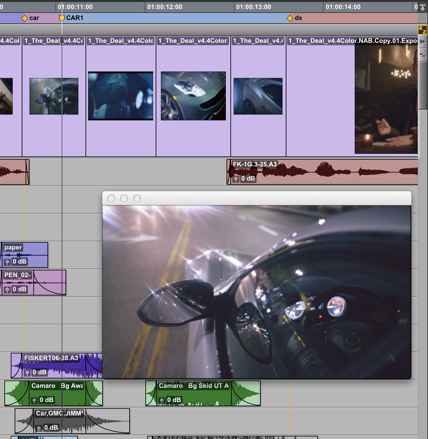Screen dimensions: 428x439
Task: Select the 'ds' marker label text
Action: (x=298, y=18)
